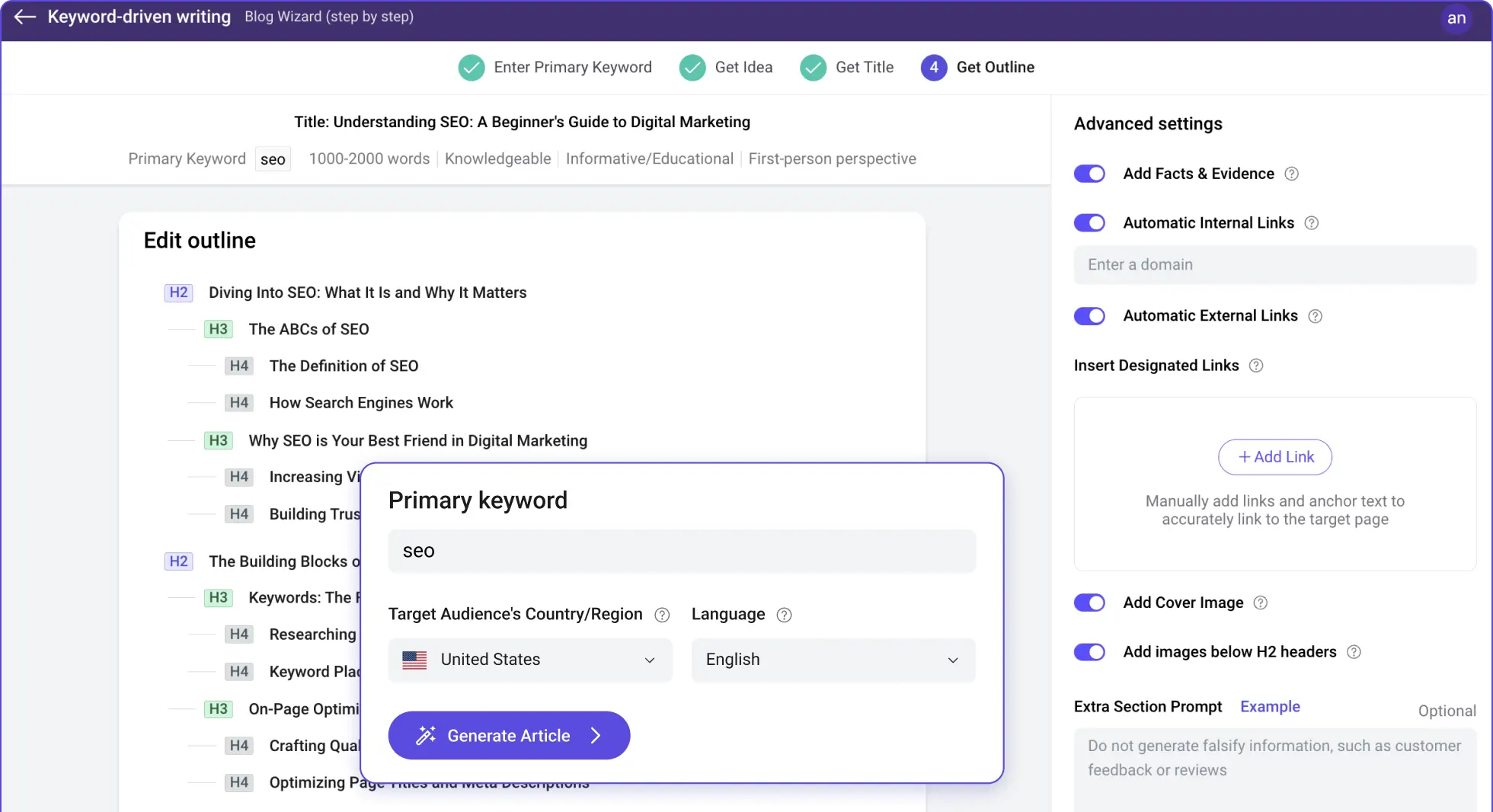
Task: Click help icon beside Automatic External Links
Action: pyautogui.click(x=1315, y=316)
